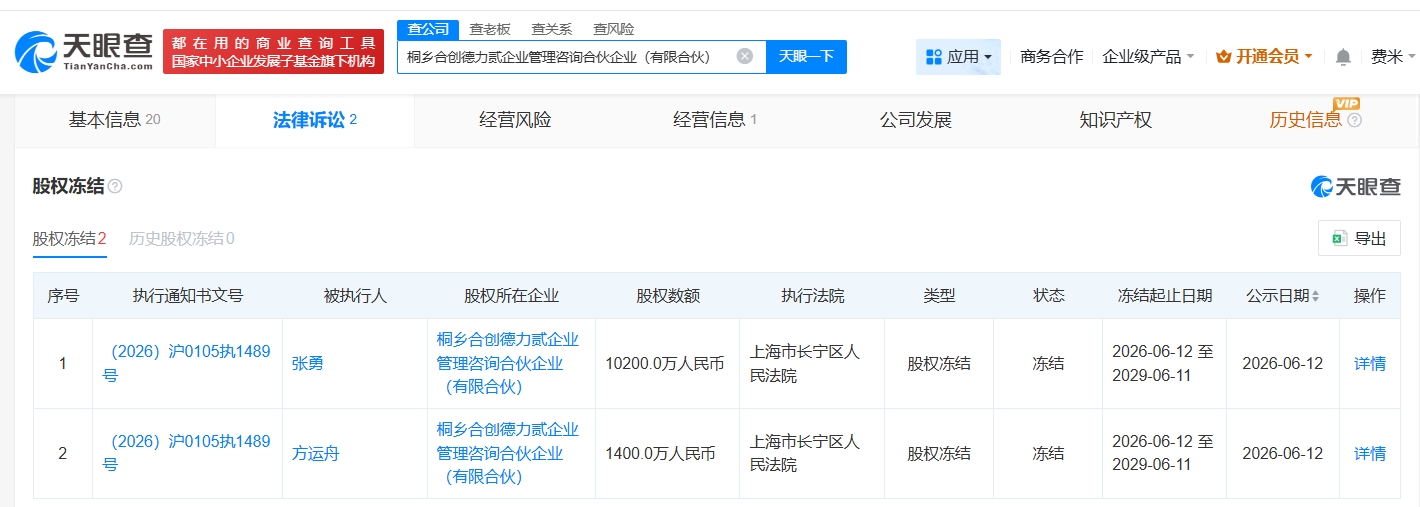Click the 状态 column header
1420x507 pixels.
coord(1048,296)
